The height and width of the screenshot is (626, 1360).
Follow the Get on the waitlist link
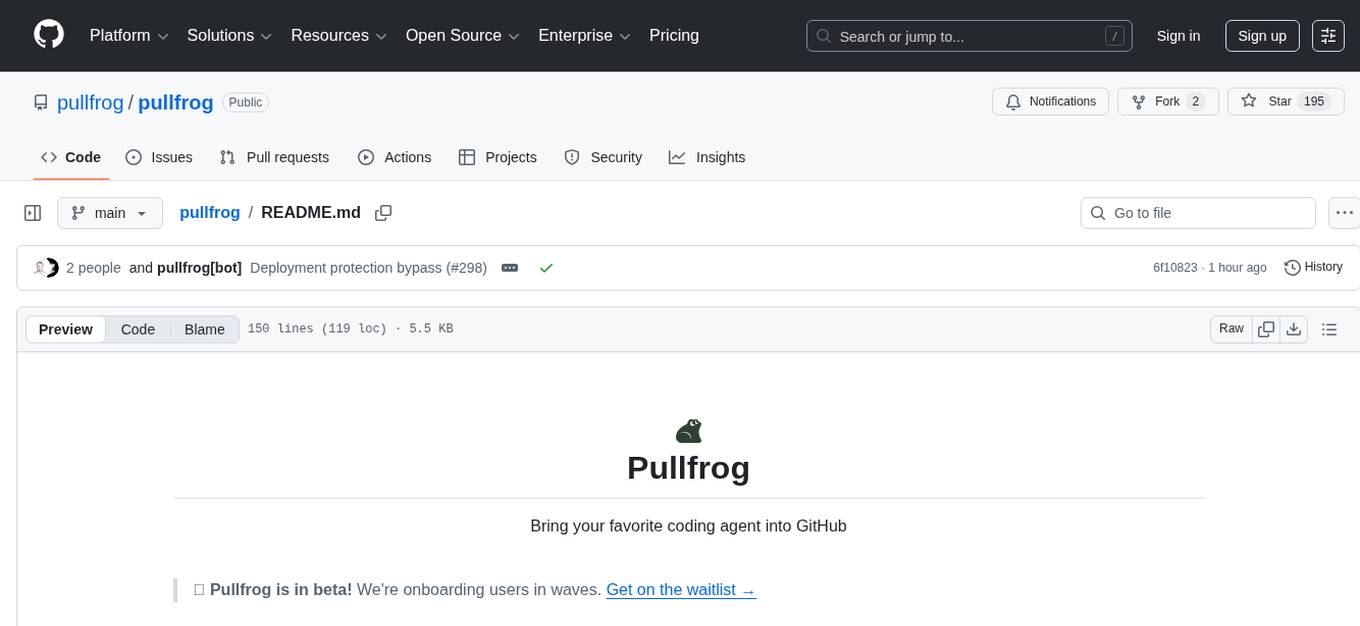coord(681,589)
